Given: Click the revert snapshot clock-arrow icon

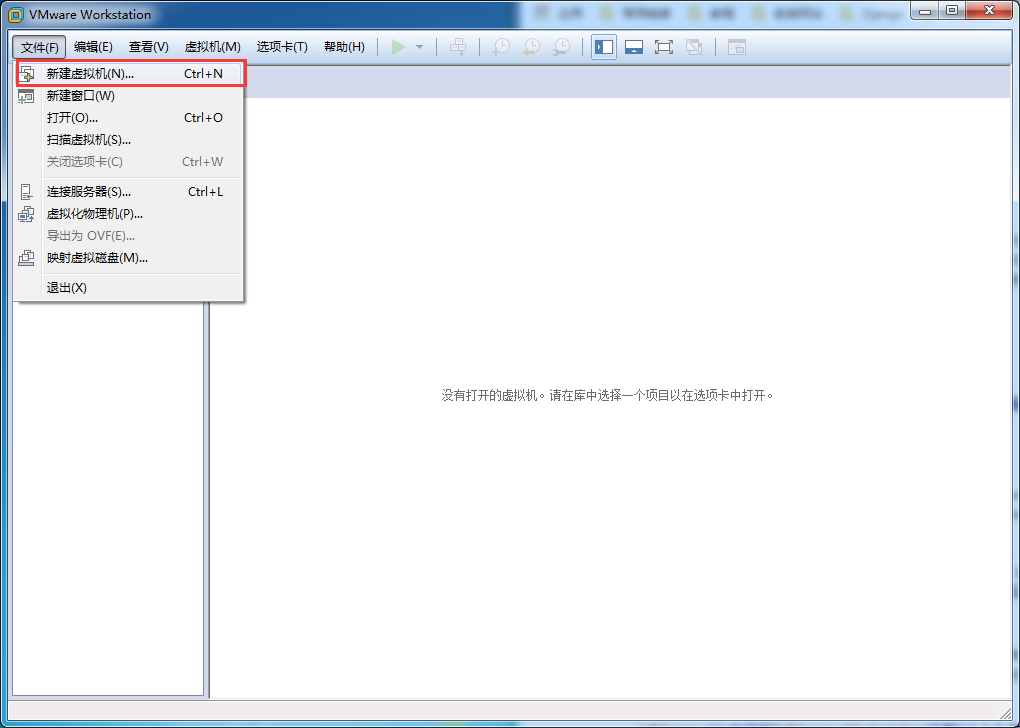Looking at the screenshot, I should tap(531, 47).
